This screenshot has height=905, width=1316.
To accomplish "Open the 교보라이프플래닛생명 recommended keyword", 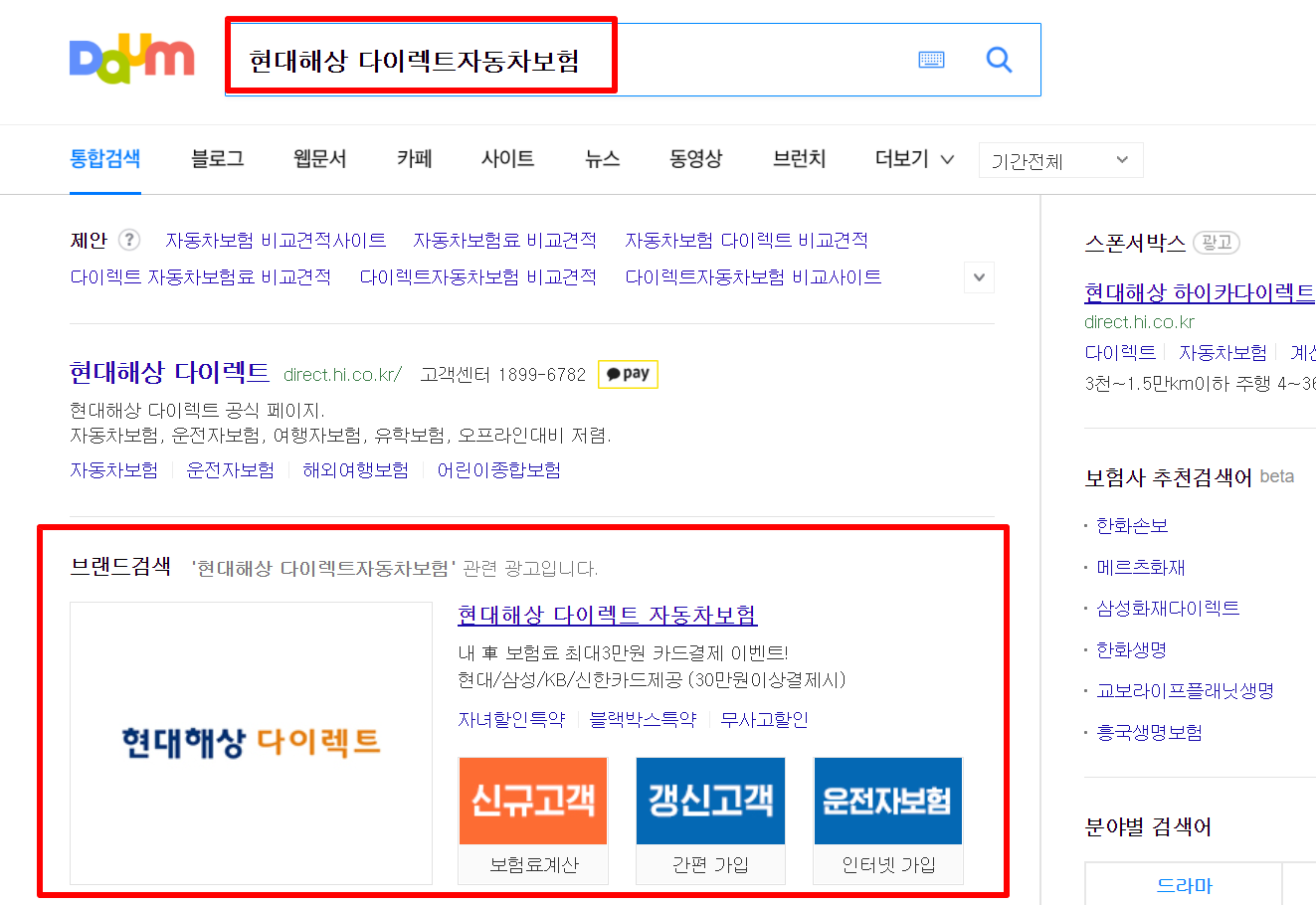I will [1185, 691].
